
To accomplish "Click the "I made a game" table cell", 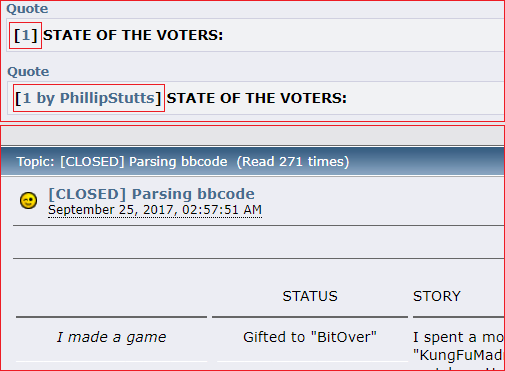I will pyautogui.click(x=111, y=337).
